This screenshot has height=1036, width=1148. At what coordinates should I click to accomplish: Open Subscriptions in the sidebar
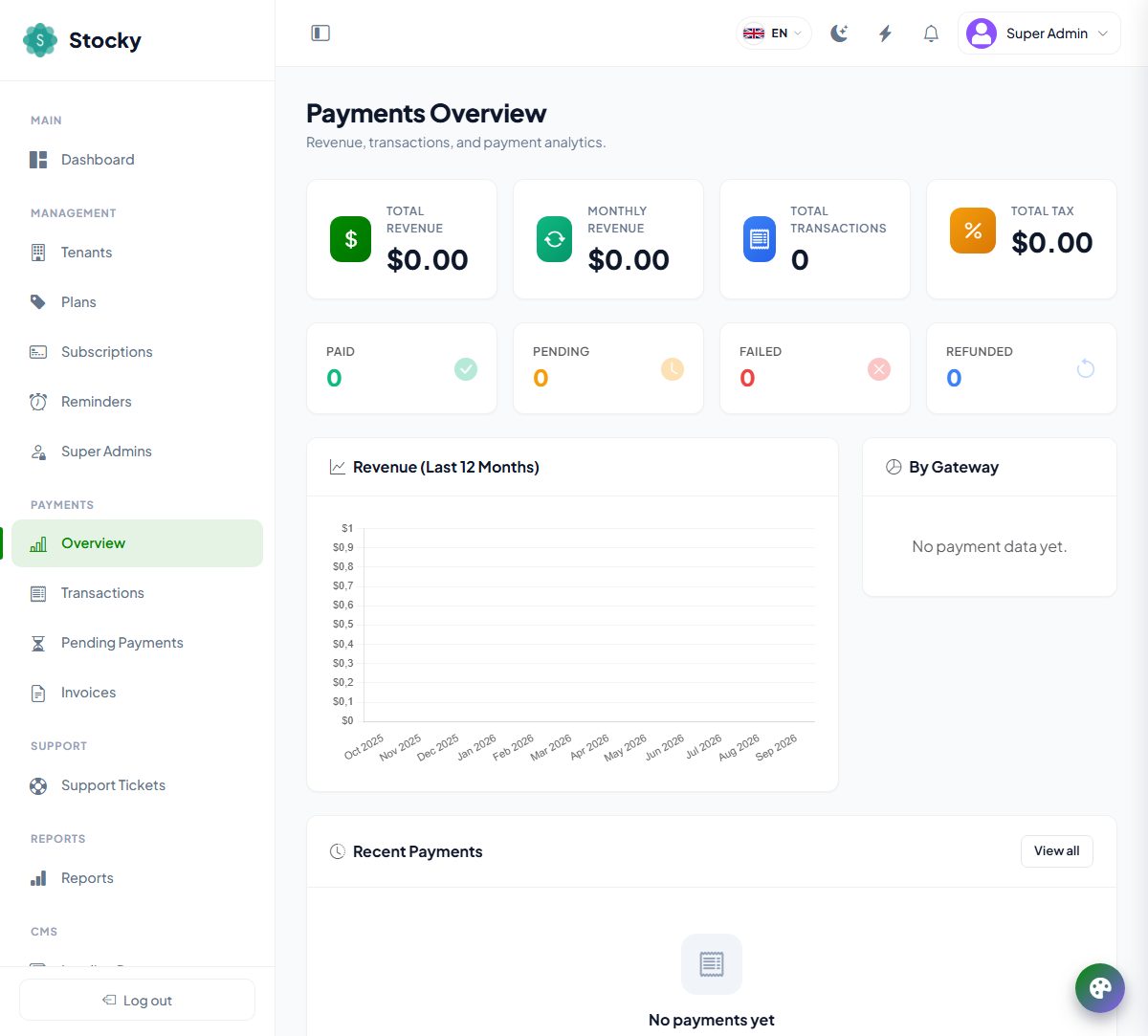pos(137,352)
